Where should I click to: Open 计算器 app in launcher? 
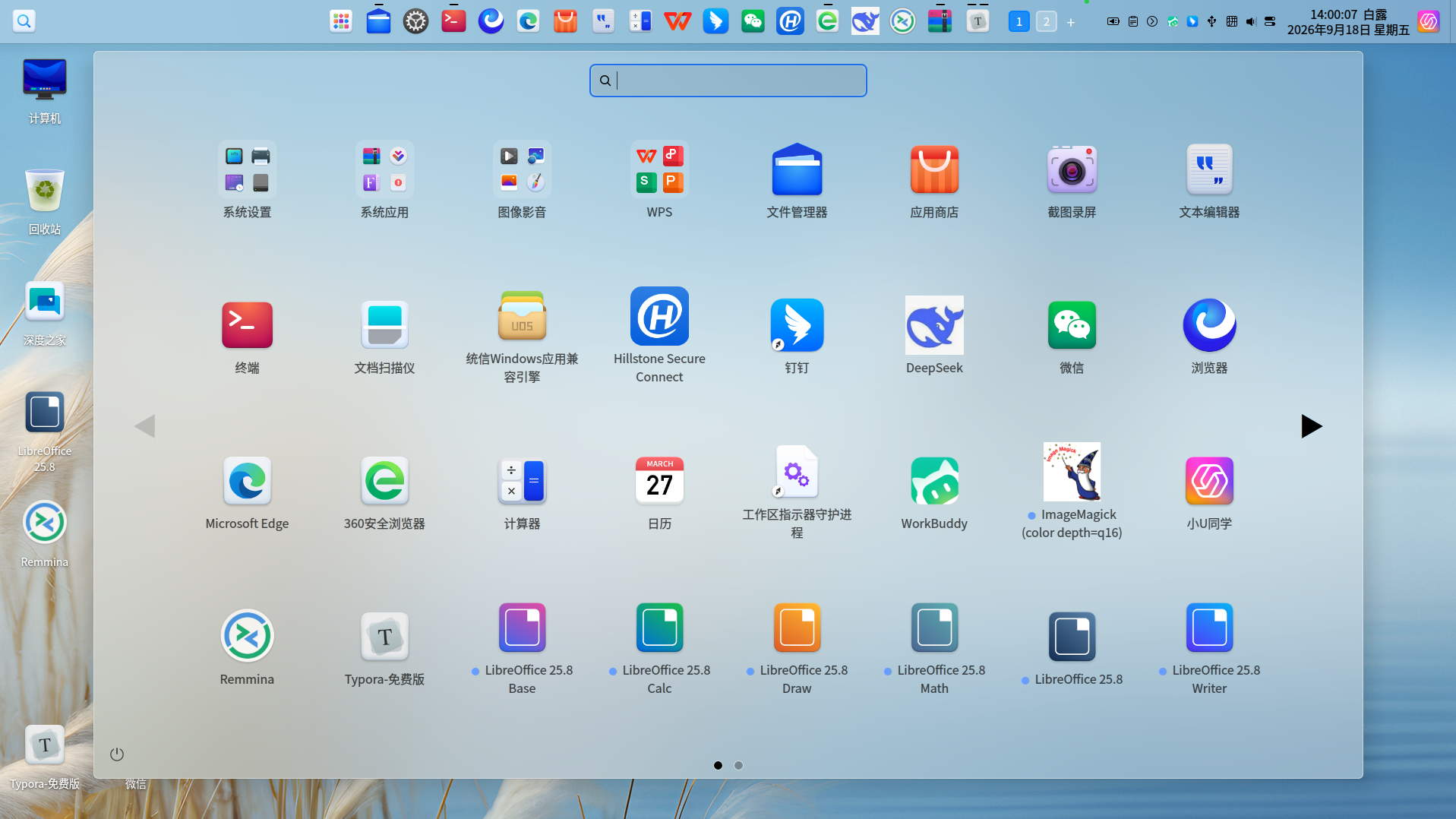[x=522, y=481]
